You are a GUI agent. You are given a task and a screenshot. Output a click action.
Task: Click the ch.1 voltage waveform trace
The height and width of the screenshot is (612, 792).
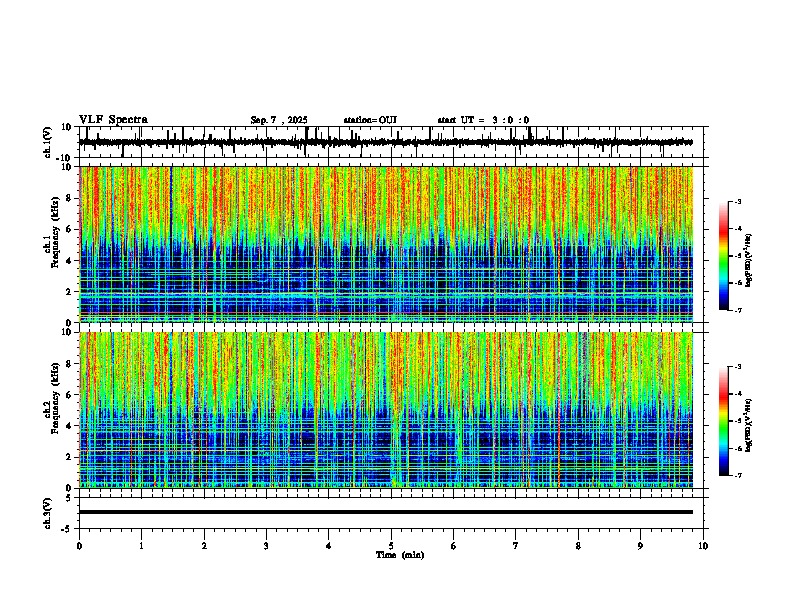(x=386, y=142)
